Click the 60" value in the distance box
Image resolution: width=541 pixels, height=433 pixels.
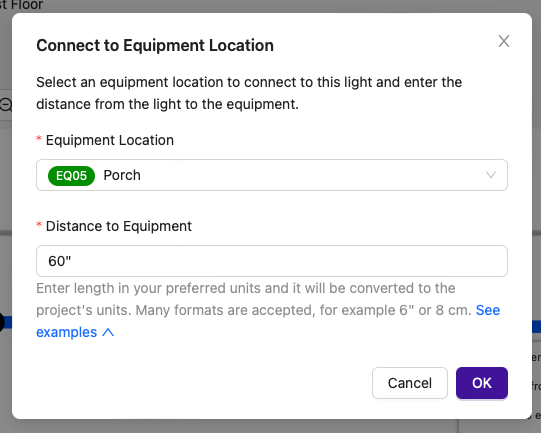pyautogui.click(x=60, y=261)
